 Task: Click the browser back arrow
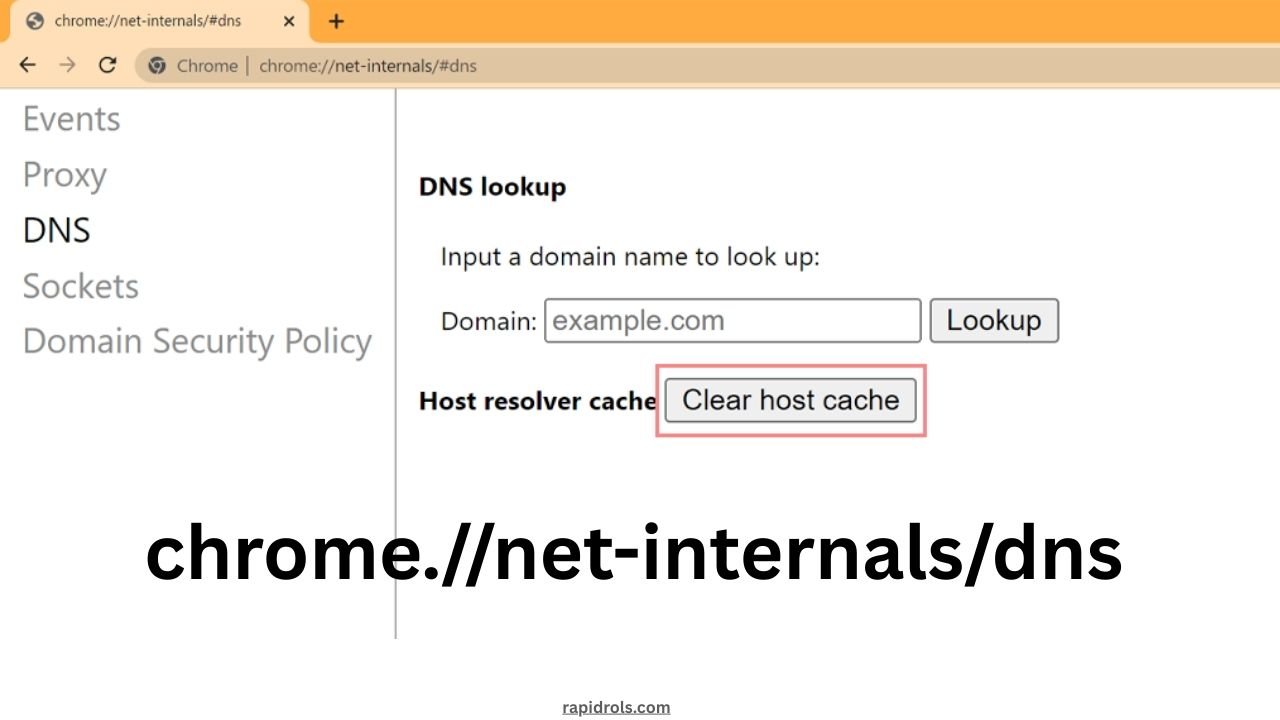click(27, 65)
